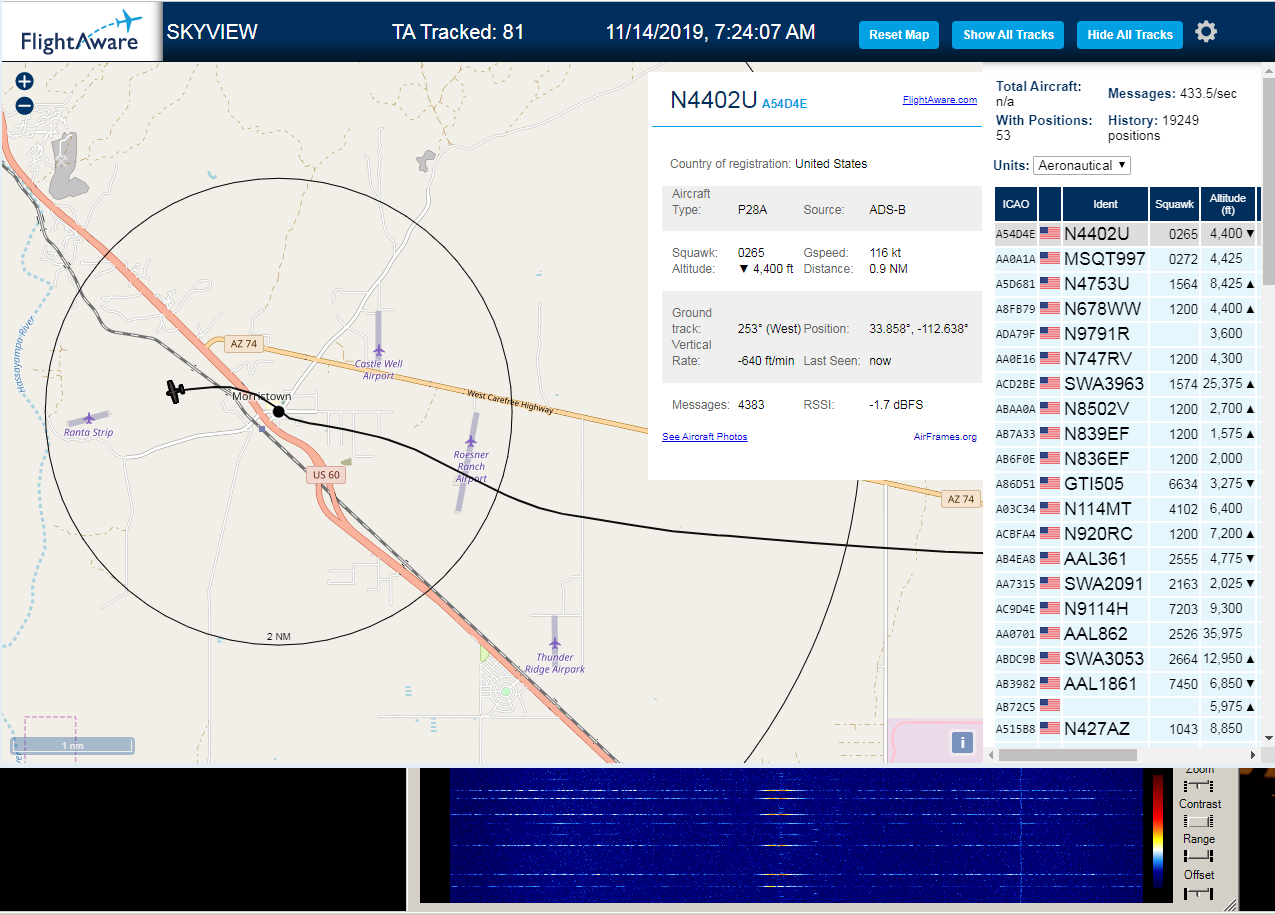This screenshot has width=1275, height=915.
Task: Sort the table by the Altitude (ft) column header
Action: pyautogui.click(x=1227, y=204)
